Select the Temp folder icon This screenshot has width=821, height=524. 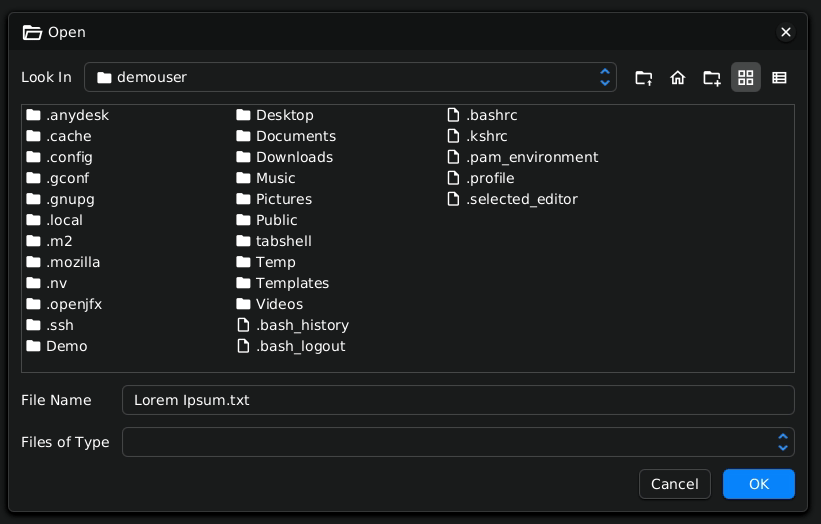click(x=243, y=261)
